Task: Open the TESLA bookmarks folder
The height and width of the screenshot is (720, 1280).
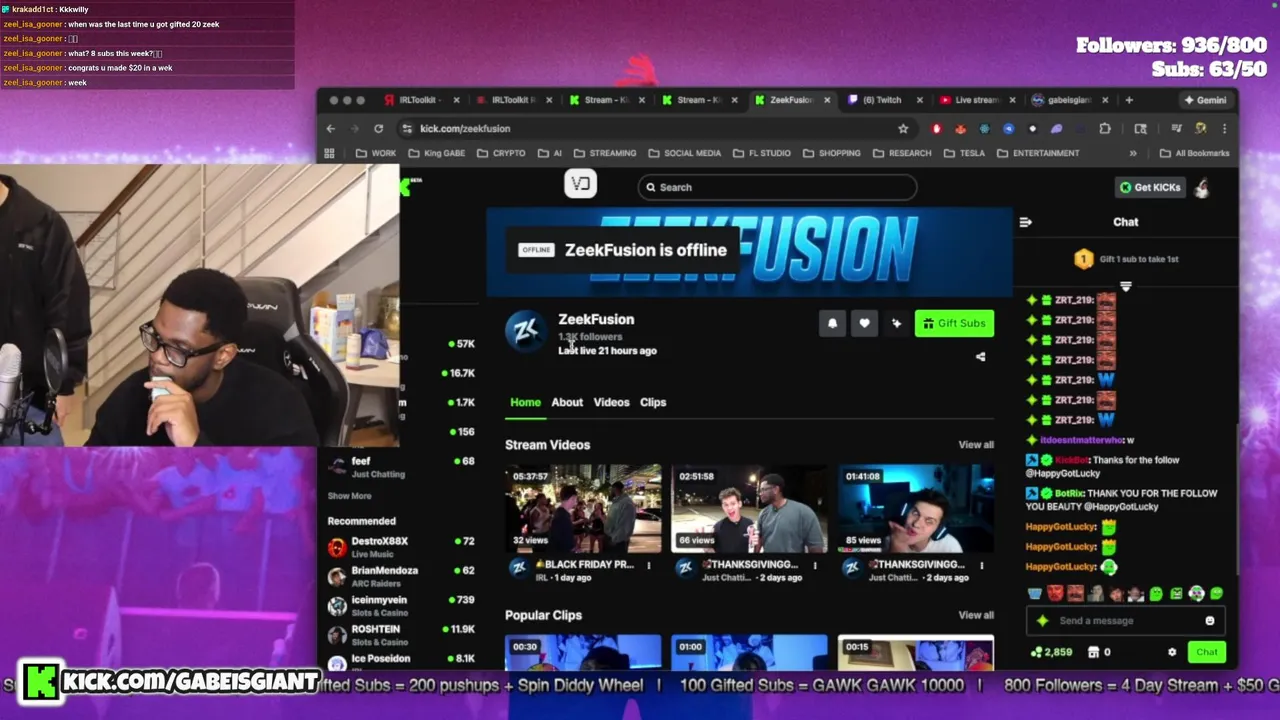Action: [x=964, y=153]
